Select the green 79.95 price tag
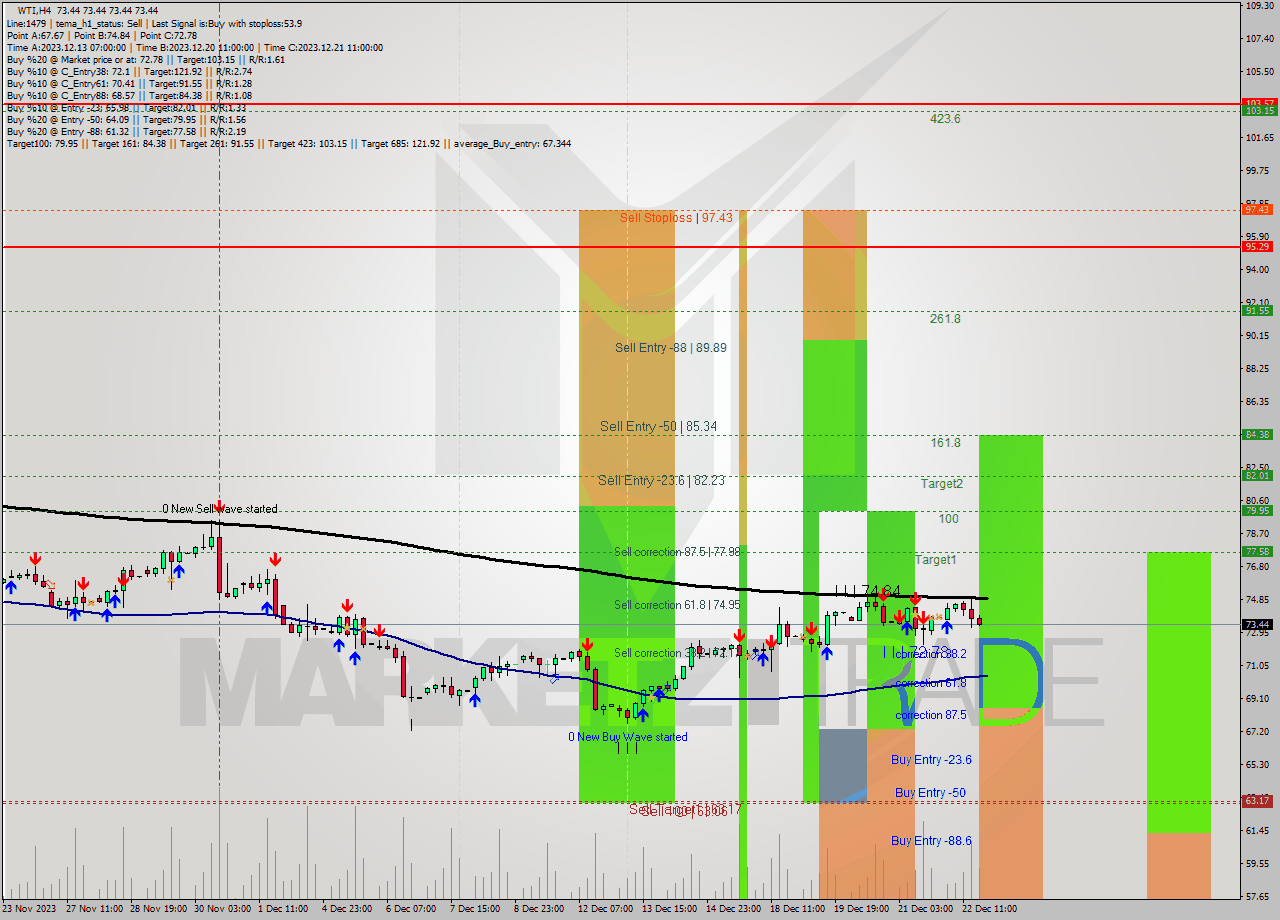The width and height of the screenshot is (1280, 920). (x=1258, y=511)
